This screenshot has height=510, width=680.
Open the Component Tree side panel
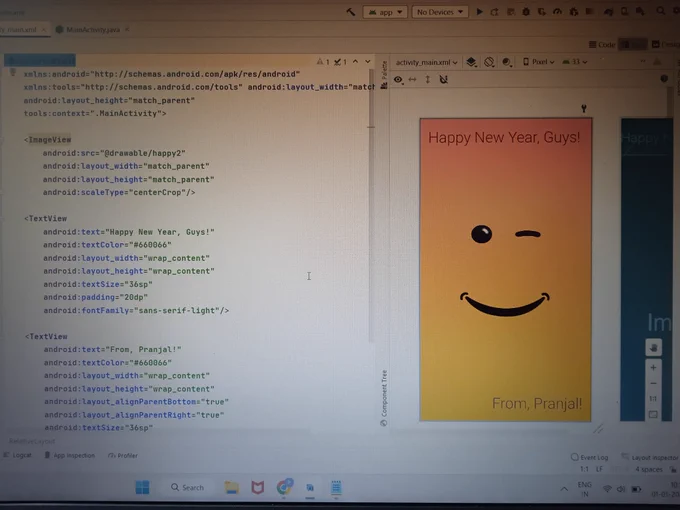pos(384,398)
